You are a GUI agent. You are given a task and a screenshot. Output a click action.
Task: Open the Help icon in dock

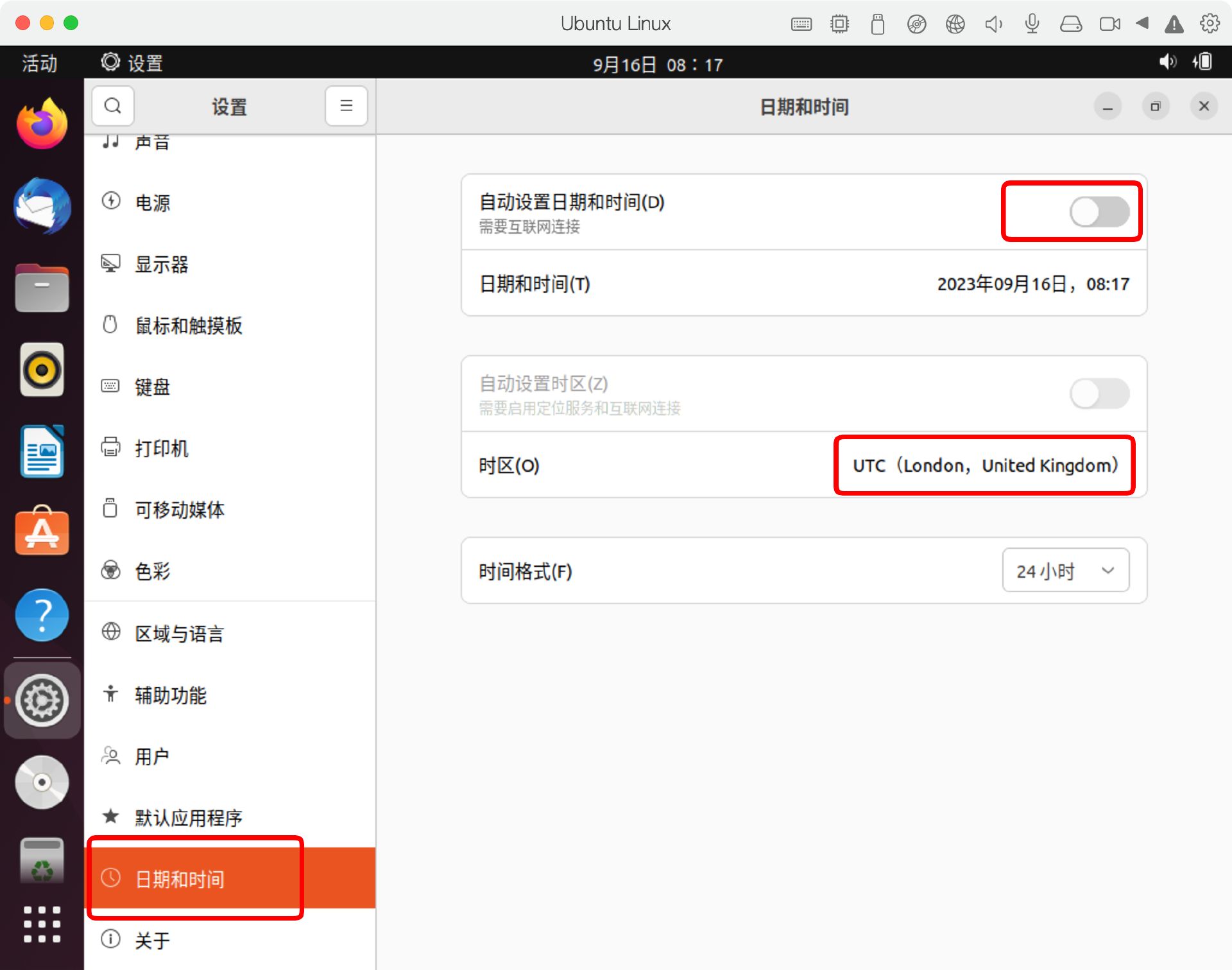[42, 615]
